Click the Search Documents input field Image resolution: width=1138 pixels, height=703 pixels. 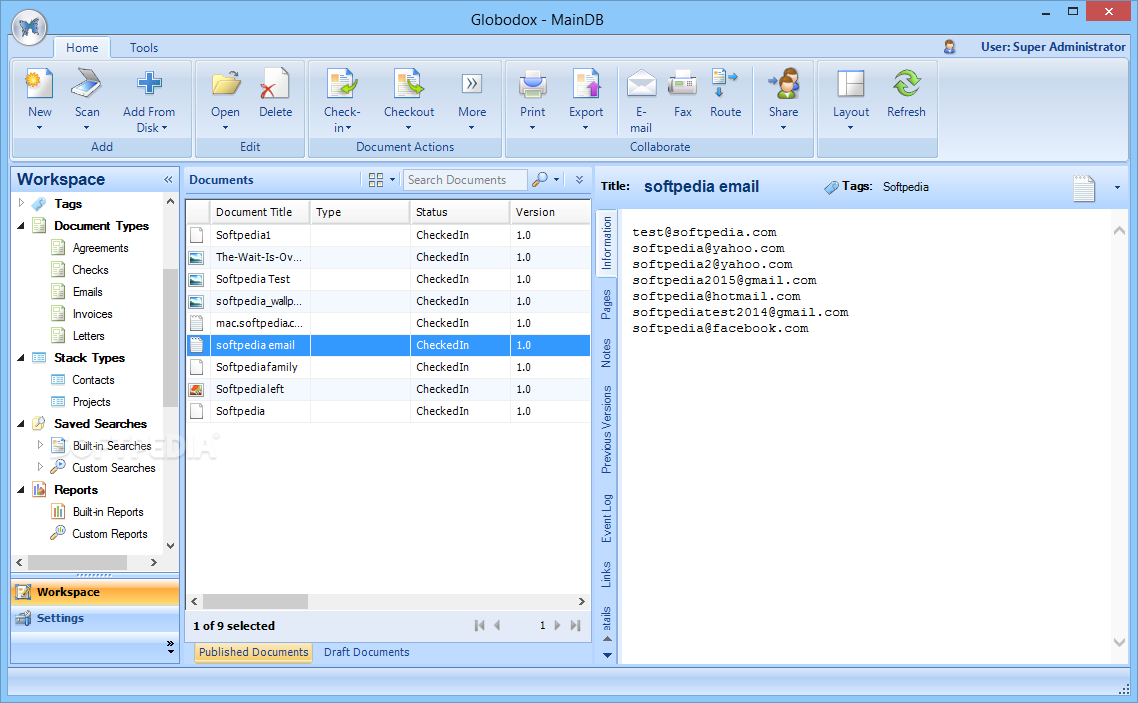464,180
